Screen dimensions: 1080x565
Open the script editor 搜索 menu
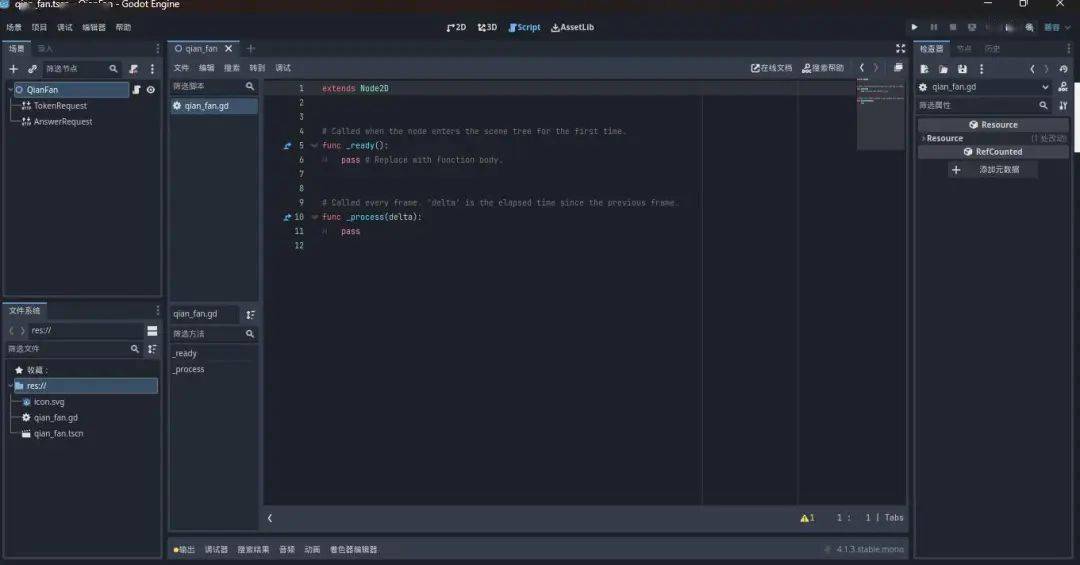click(x=231, y=68)
